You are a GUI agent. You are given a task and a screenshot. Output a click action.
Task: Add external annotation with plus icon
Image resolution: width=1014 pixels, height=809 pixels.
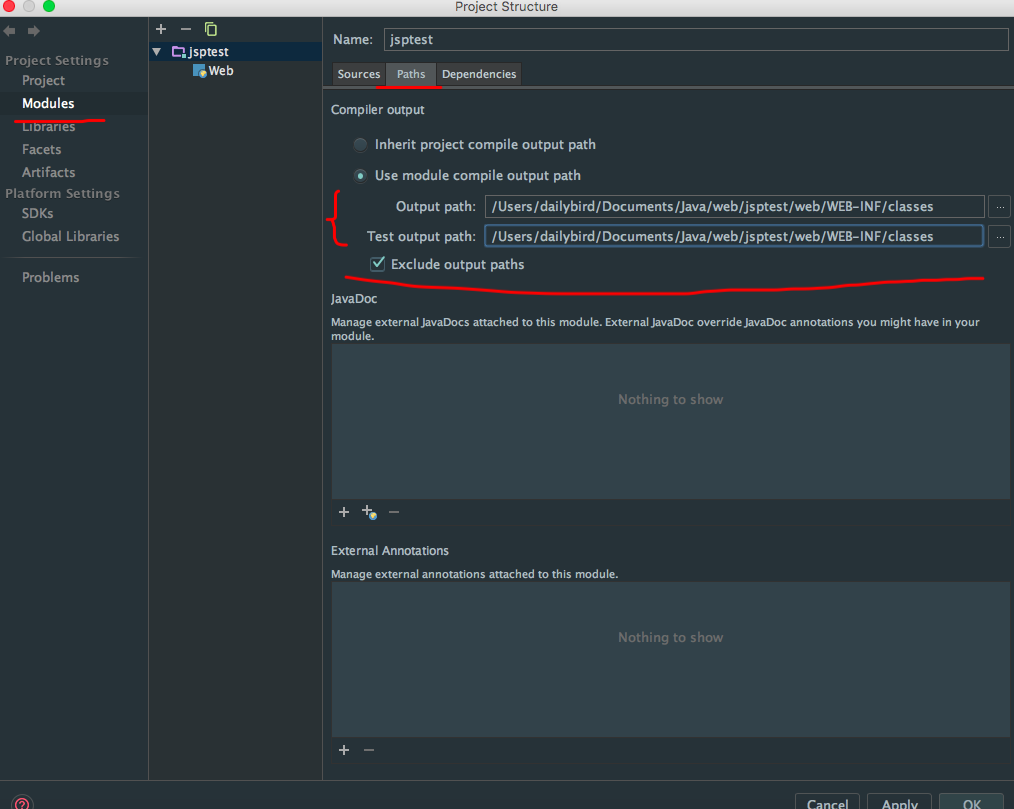[344, 750]
